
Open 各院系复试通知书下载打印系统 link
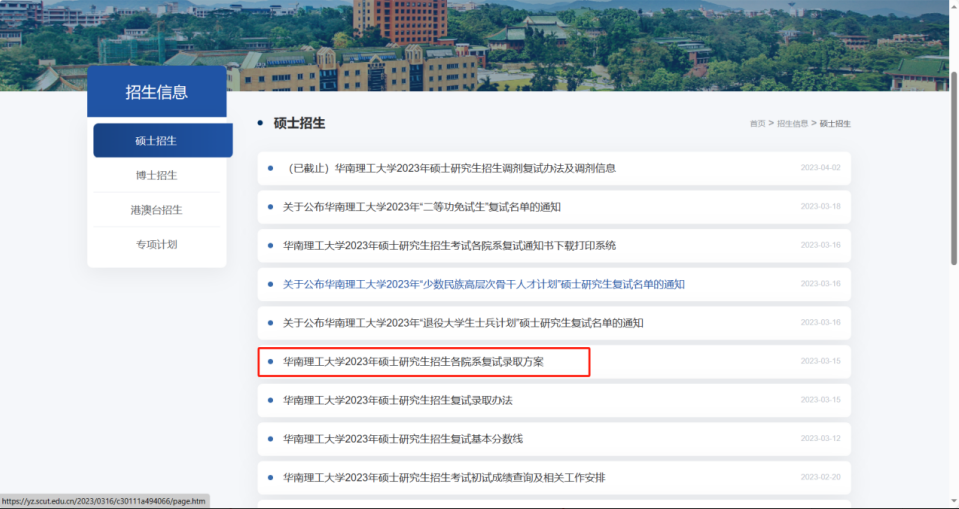coord(449,245)
